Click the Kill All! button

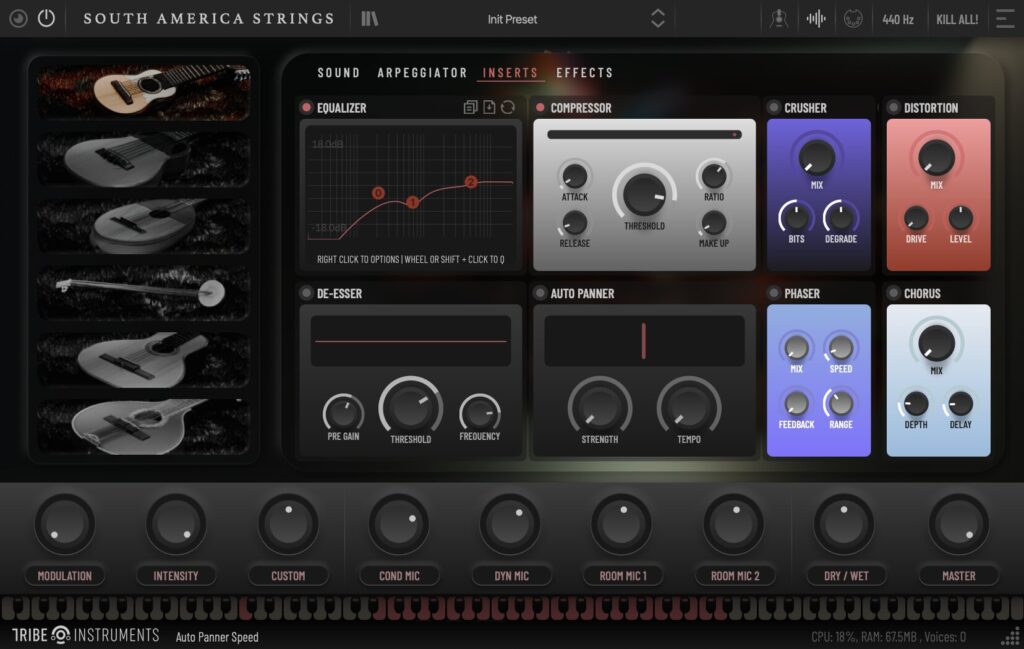click(x=957, y=20)
